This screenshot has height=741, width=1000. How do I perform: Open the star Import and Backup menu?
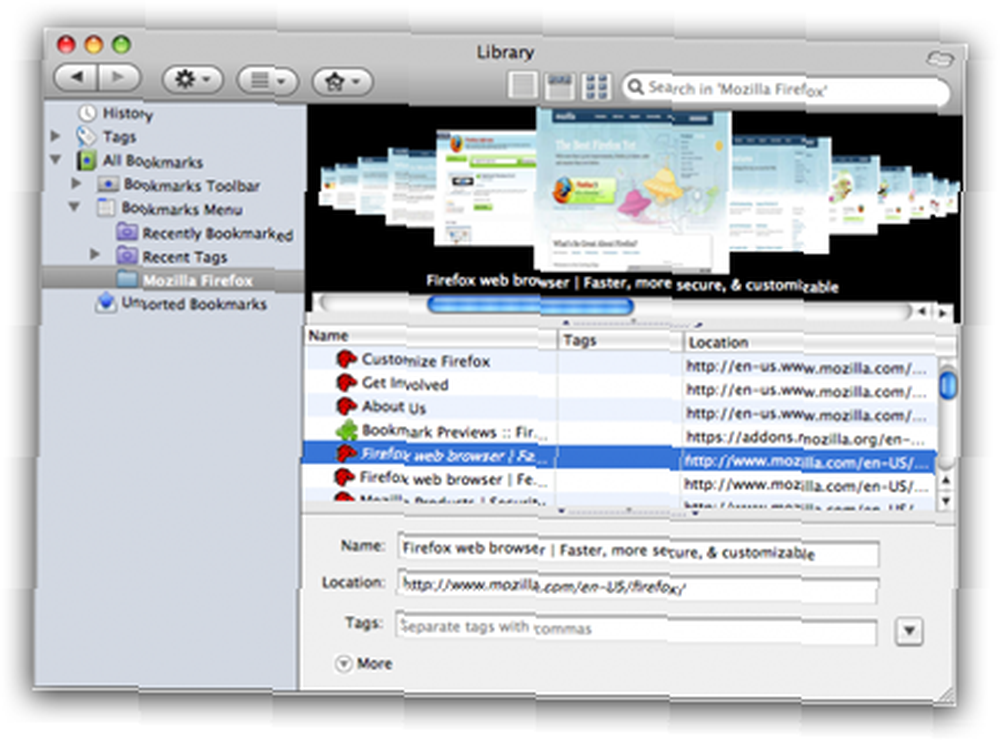[x=342, y=82]
